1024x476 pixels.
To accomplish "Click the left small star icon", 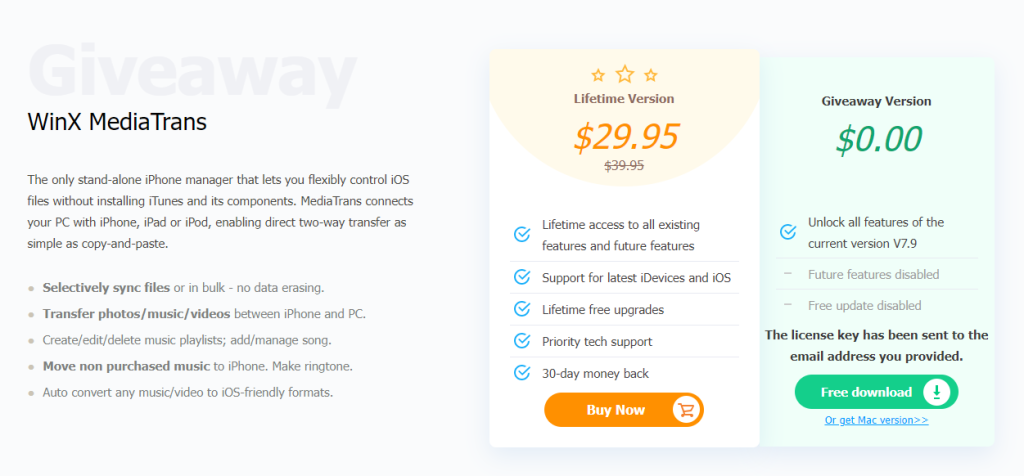I will click(x=598, y=75).
